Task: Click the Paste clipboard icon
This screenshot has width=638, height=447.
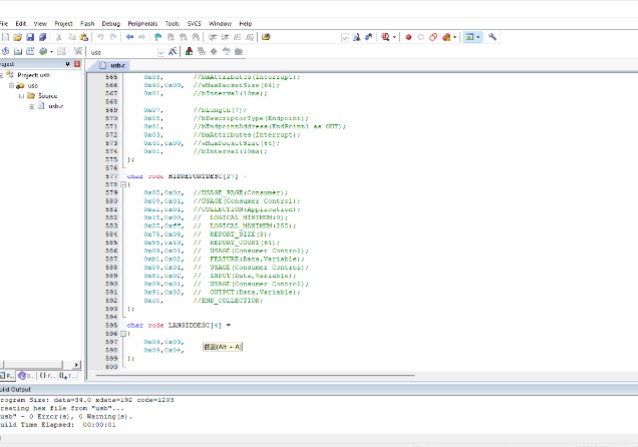Action: (84, 37)
